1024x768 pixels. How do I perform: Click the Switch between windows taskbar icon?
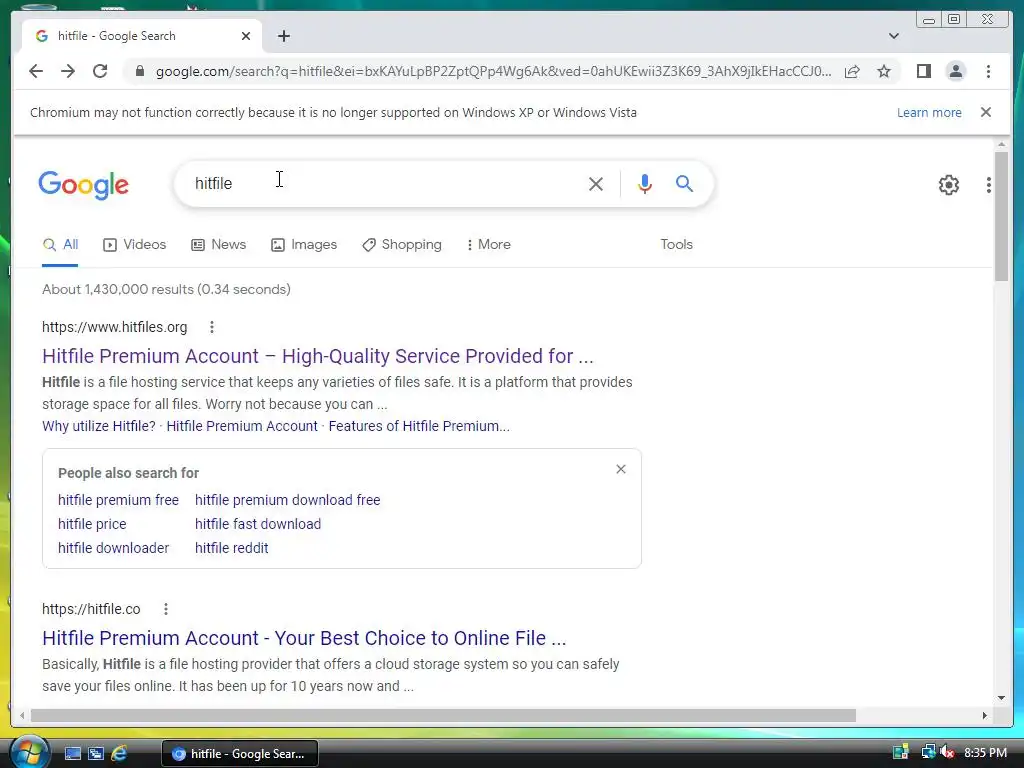tap(96, 754)
